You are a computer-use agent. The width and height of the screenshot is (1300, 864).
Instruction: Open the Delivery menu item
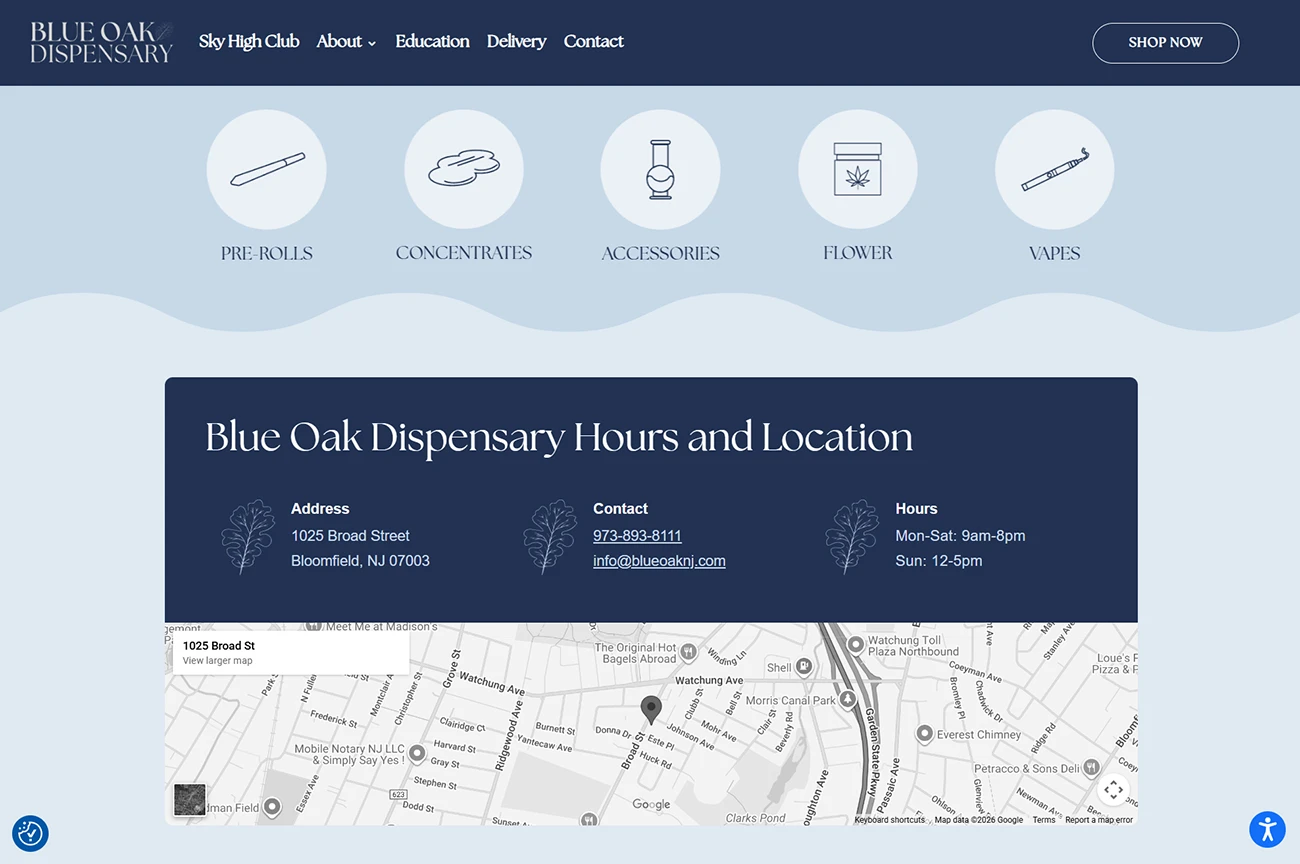pyautogui.click(x=516, y=41)
